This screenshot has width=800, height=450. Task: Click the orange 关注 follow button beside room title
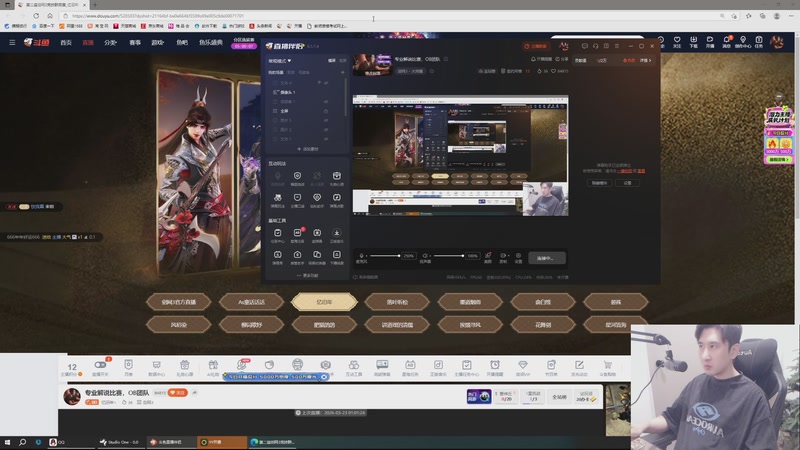point(178,393)
